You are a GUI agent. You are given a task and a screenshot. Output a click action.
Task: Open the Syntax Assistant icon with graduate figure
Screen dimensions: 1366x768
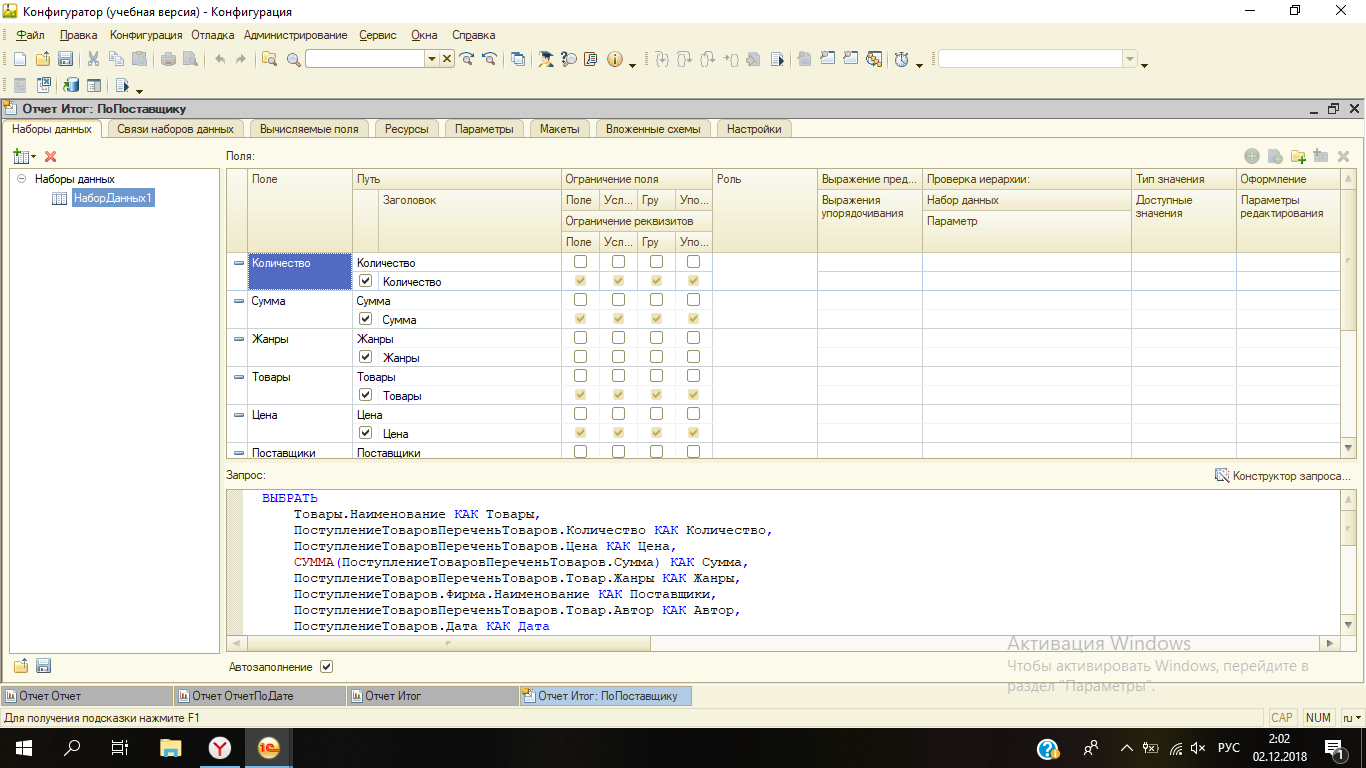click(x=546, y=59)
